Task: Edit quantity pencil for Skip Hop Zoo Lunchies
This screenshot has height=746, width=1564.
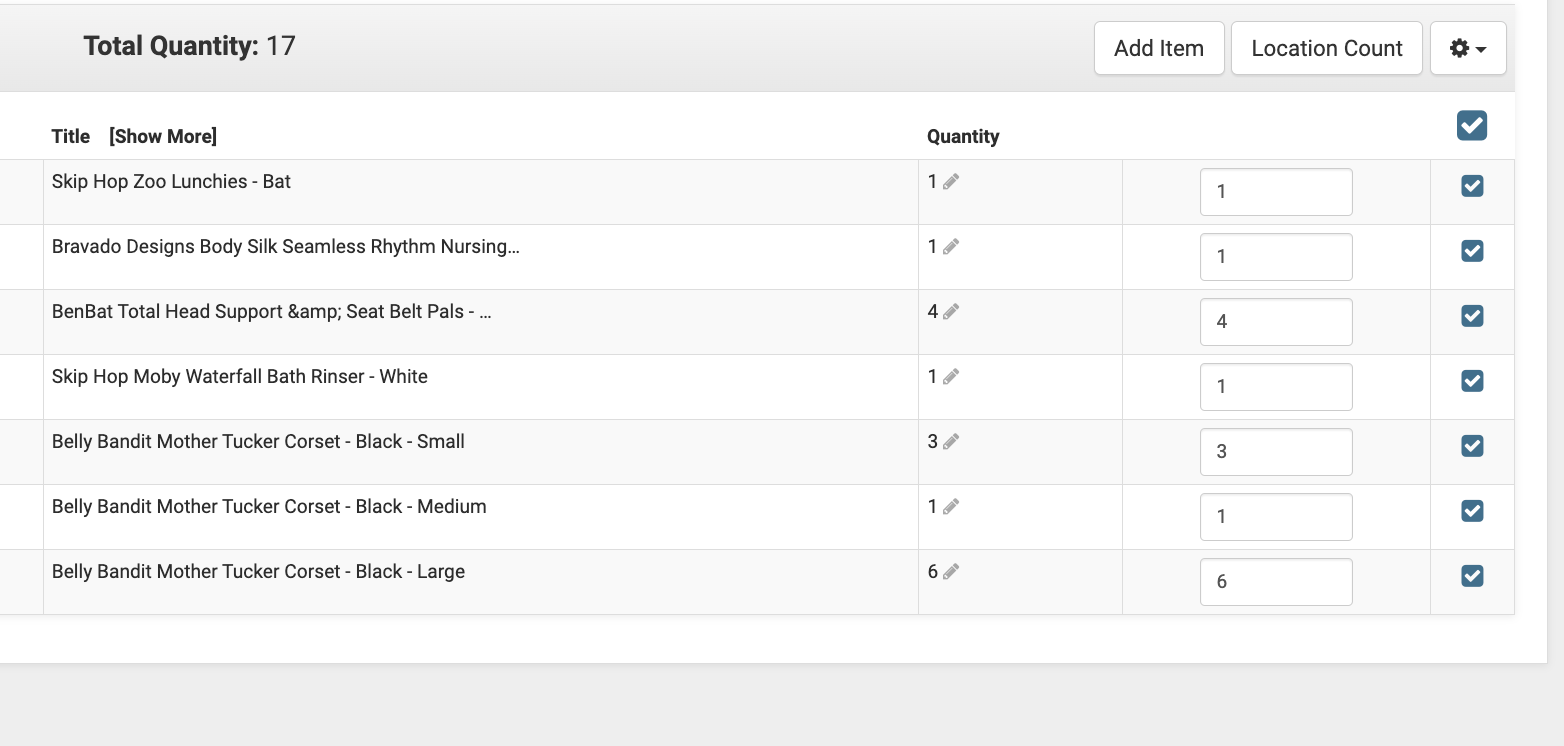Action: (950, 182)
